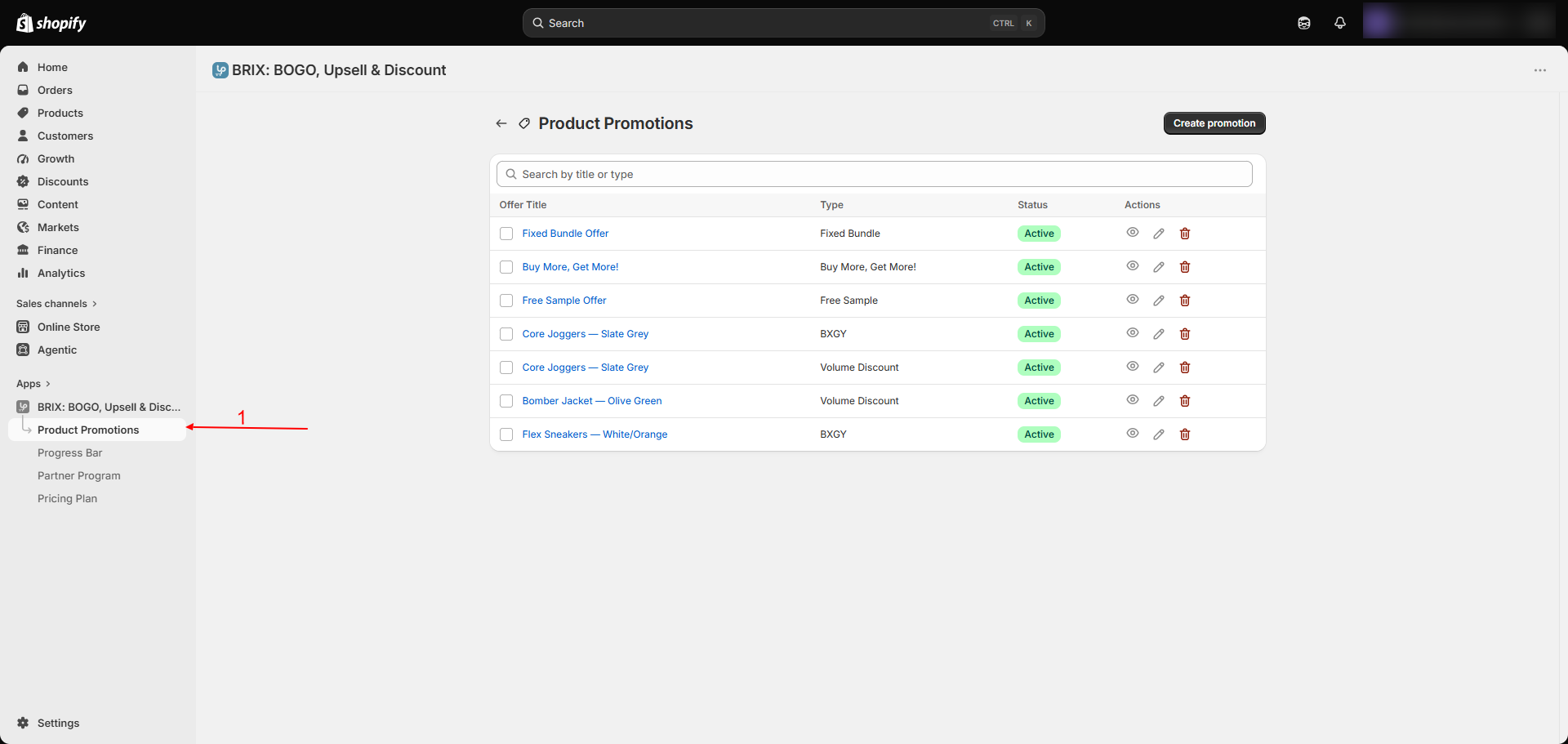
Task: Open the Discounts page
Action: [63, 181]
